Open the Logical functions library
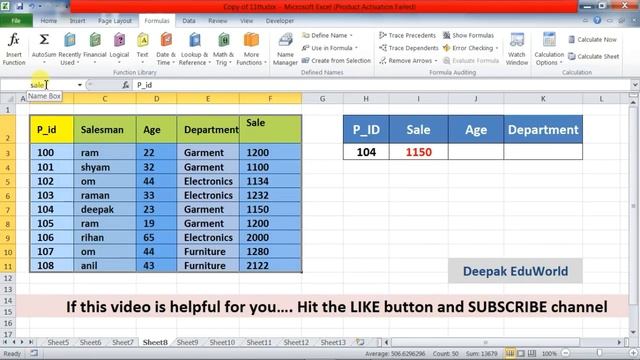Screen dimensions: 640x360 pyautogui.click(x=119, y=49)
